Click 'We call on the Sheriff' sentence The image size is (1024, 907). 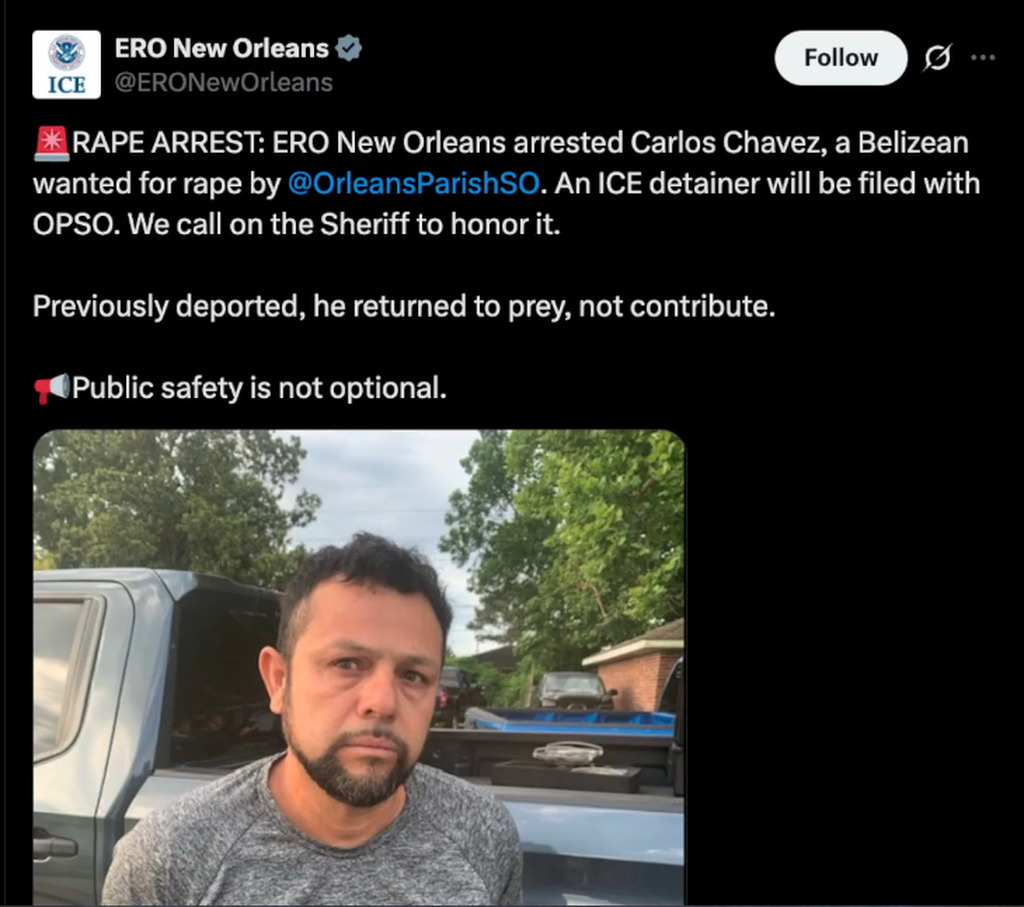coord(344,225)
